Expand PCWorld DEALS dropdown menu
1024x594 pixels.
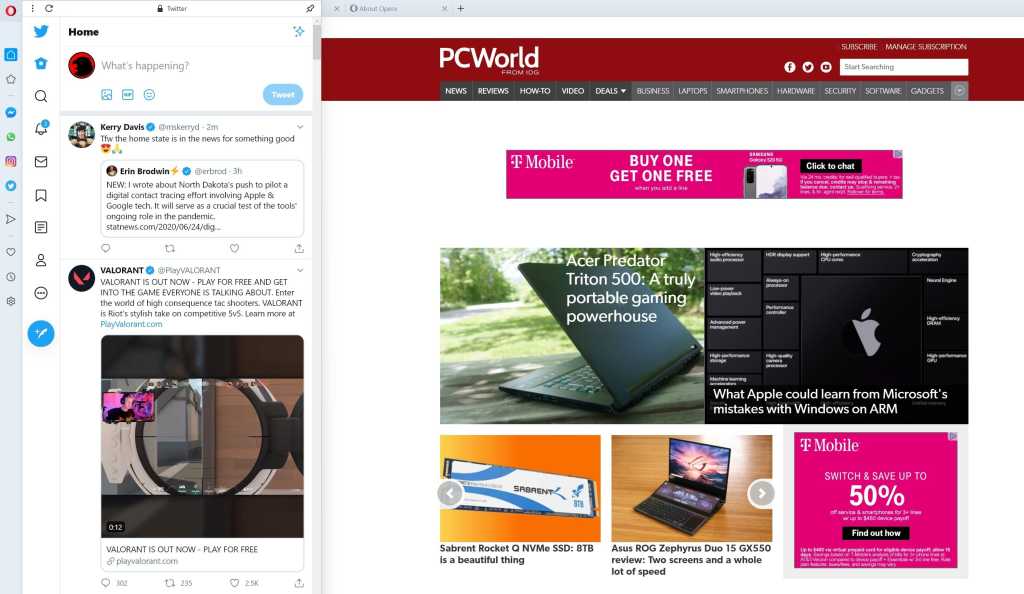610,91
